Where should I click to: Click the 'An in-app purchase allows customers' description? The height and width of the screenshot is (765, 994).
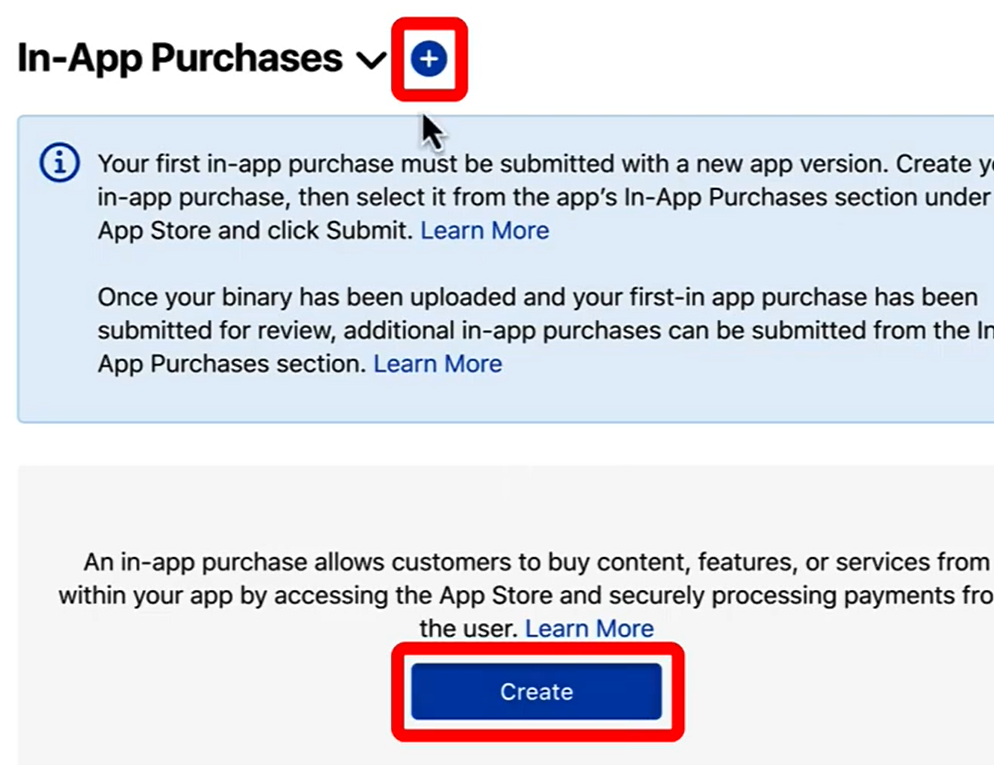point(526,595)
